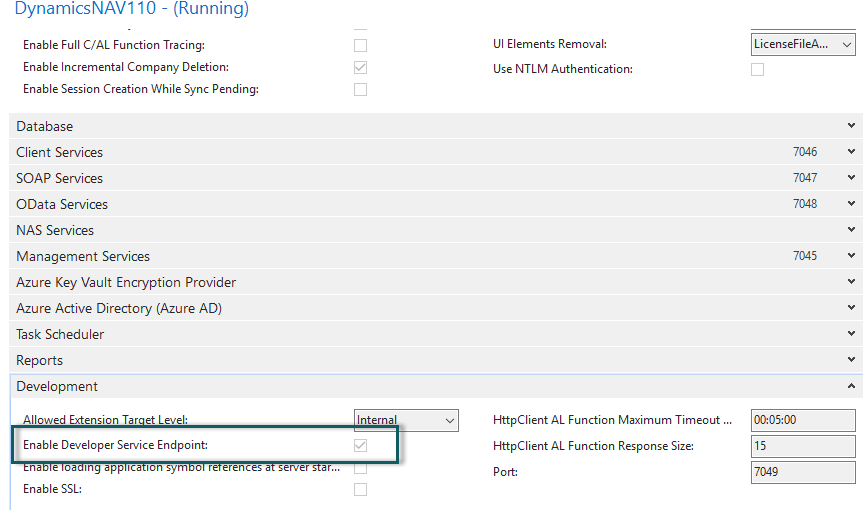Toggle Enable Full C/AL Function Tracing checkbox
The height and width of the screenshot is (510, 863).
(360, 46)
